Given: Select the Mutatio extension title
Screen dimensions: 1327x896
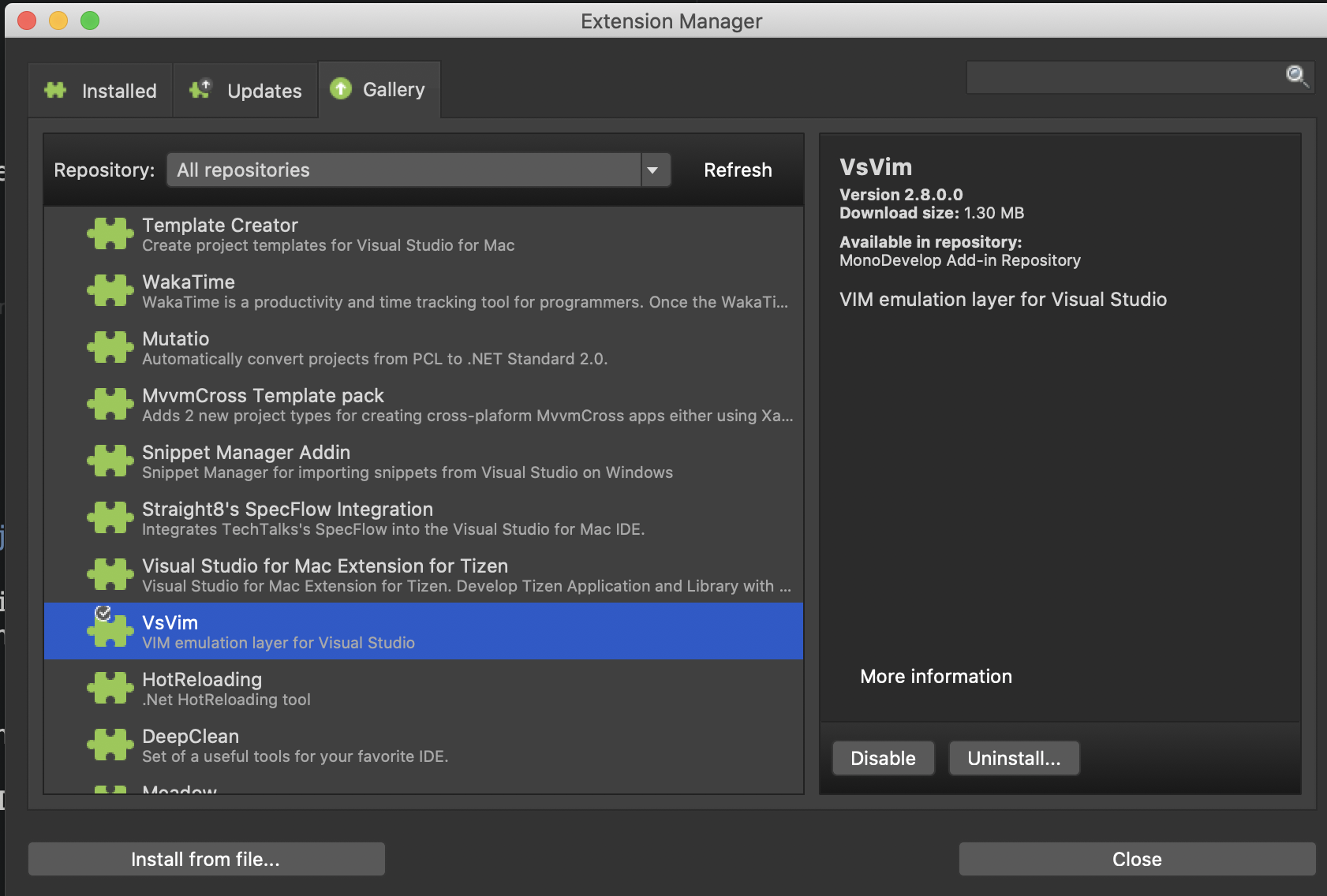Looking at the screenshot, I should tap(175, 338).
